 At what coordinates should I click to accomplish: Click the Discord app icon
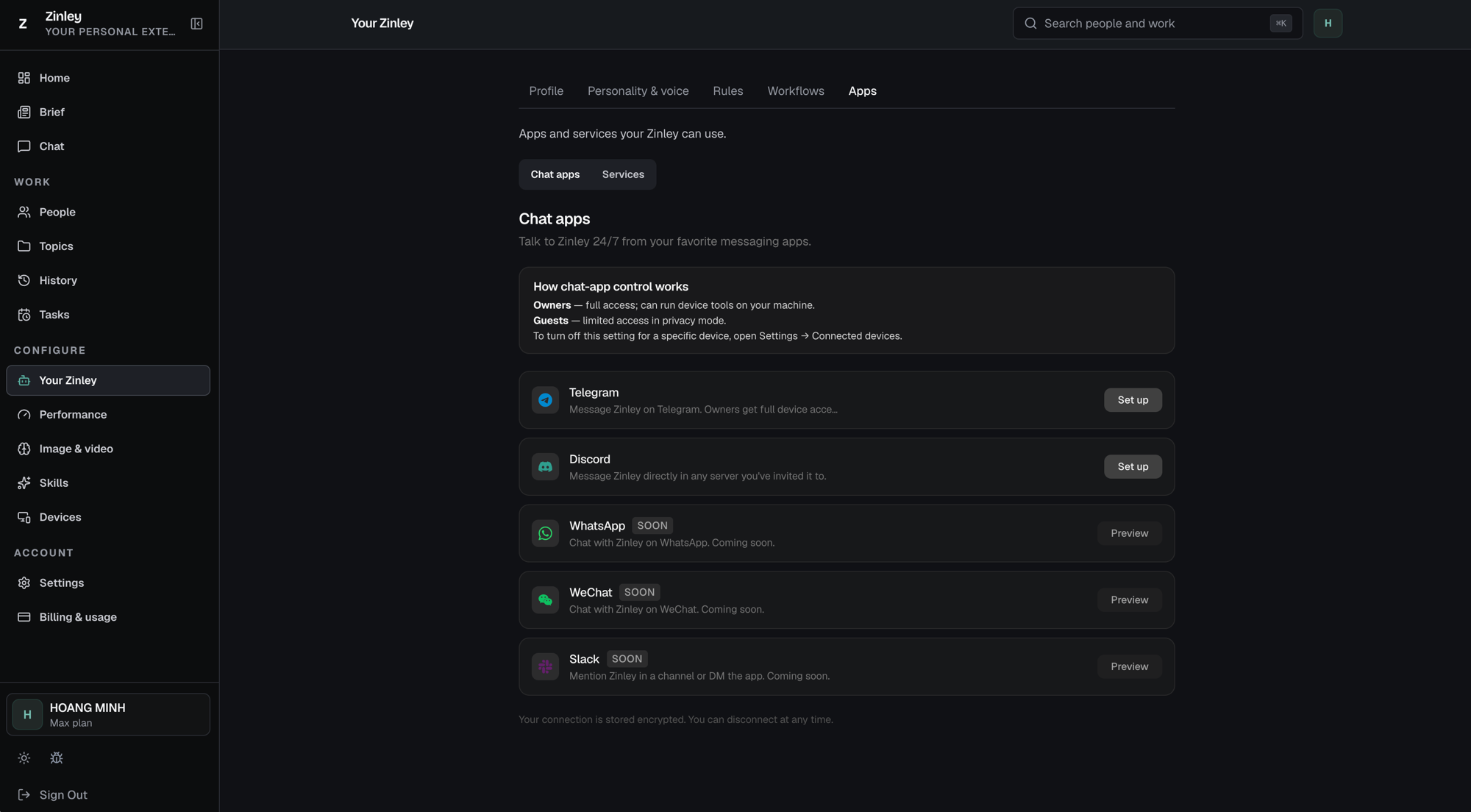click(545, 466)
